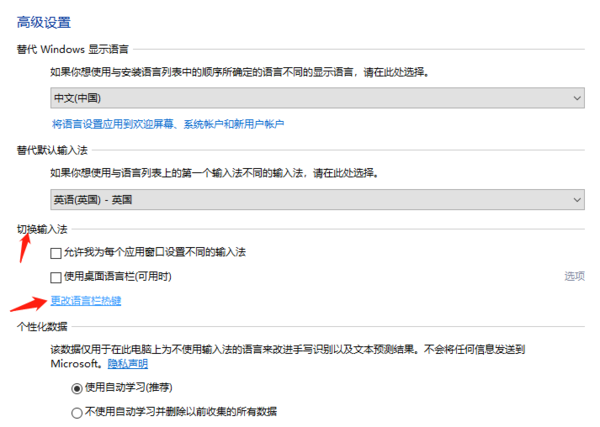Click paragraph beginning 该数据仅用于在此电脑上
The width and height of the screenshot is (600, 427).
click(288, 356)
